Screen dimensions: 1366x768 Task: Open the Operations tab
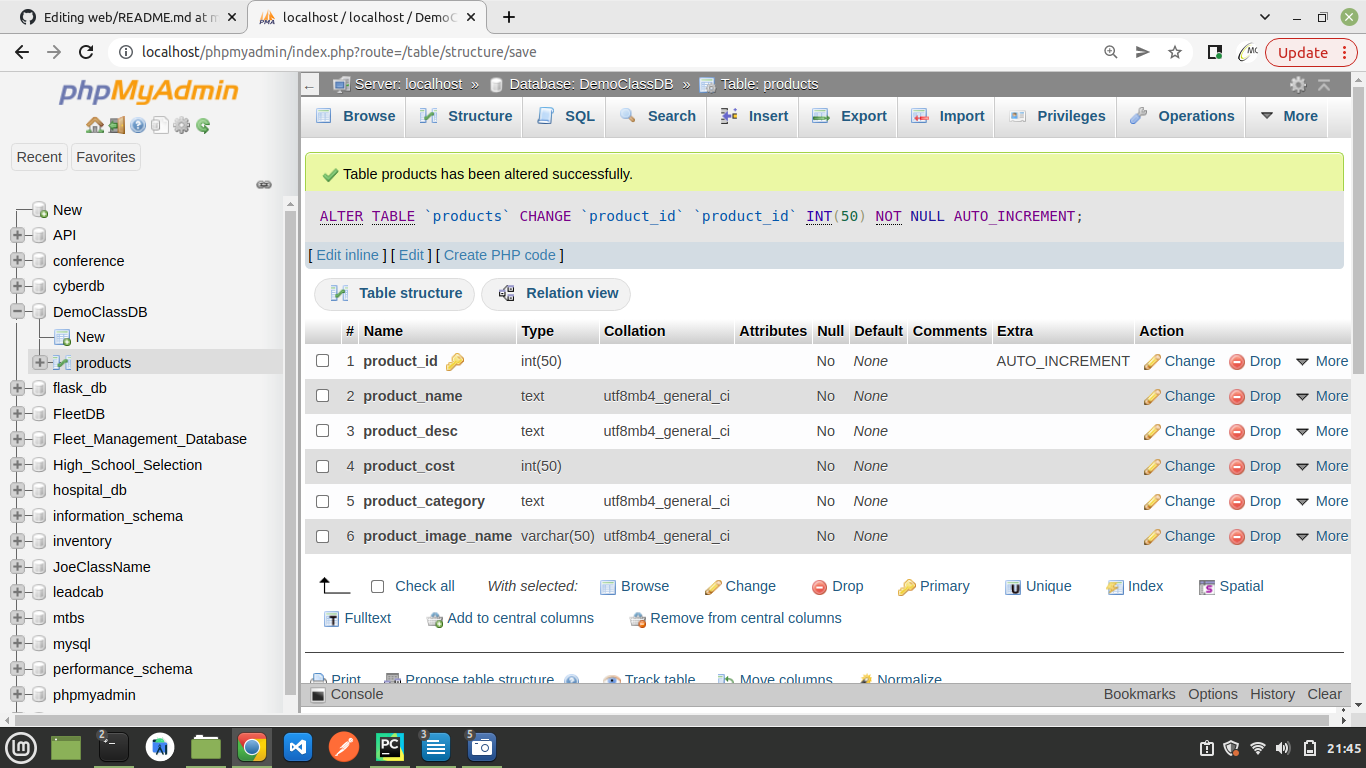tap(1182, 116)
